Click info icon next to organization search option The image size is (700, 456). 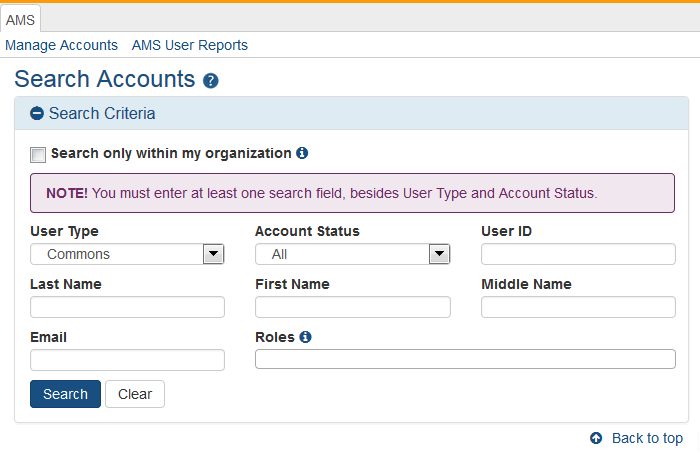[x=302, y=153]
